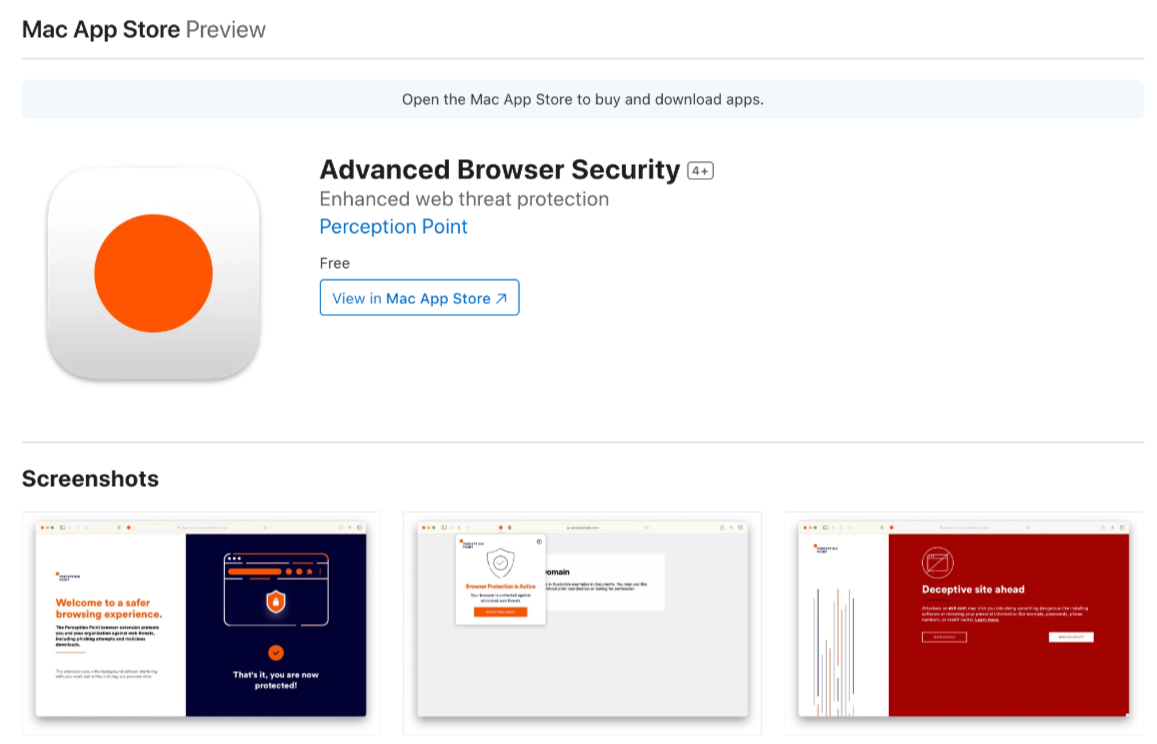
Task: Click the 4+ age rating badge
Action: tap(700, 170)
